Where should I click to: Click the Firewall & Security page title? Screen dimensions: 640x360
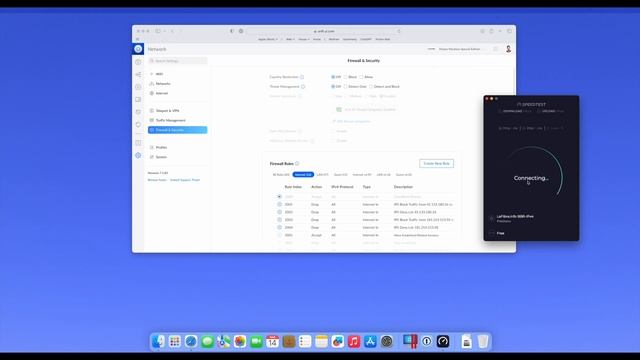tap(364, 61)
